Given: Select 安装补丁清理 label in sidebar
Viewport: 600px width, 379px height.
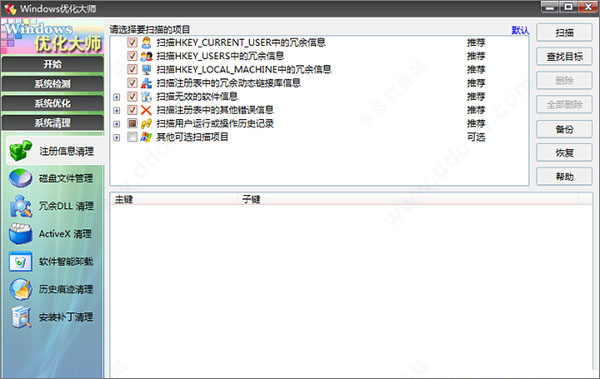Looking at the screenshot, I should 66,317.
